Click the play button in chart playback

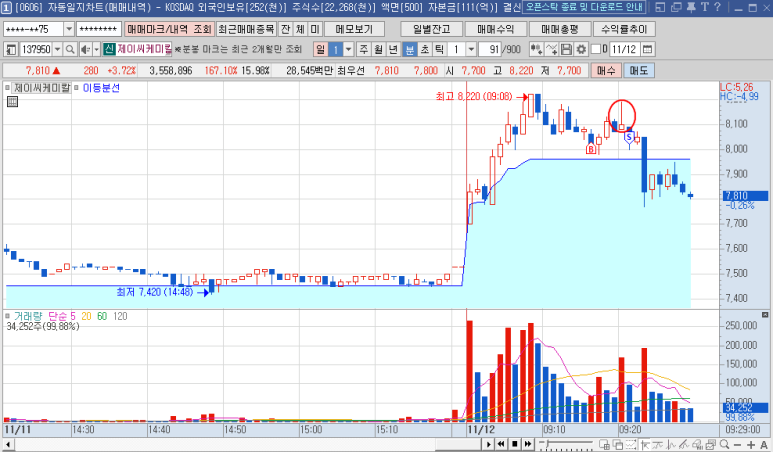coord(488,444)
